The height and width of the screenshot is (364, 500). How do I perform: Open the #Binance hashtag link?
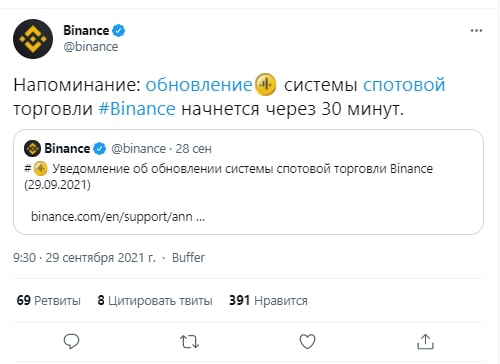click(137, 109)
